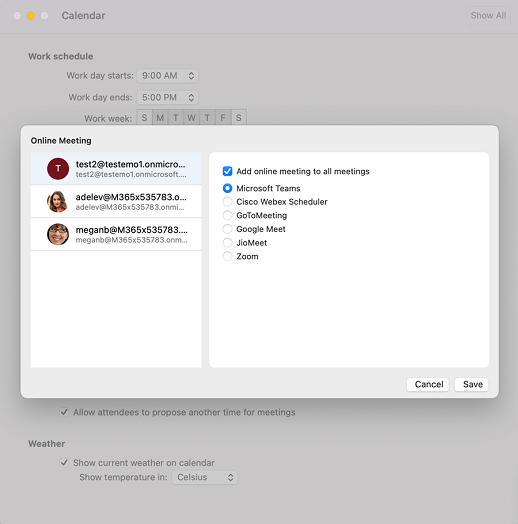This screenshot has height=524, width=518.
Task: Select Microsoft Teams radio button
Action: 227,188
